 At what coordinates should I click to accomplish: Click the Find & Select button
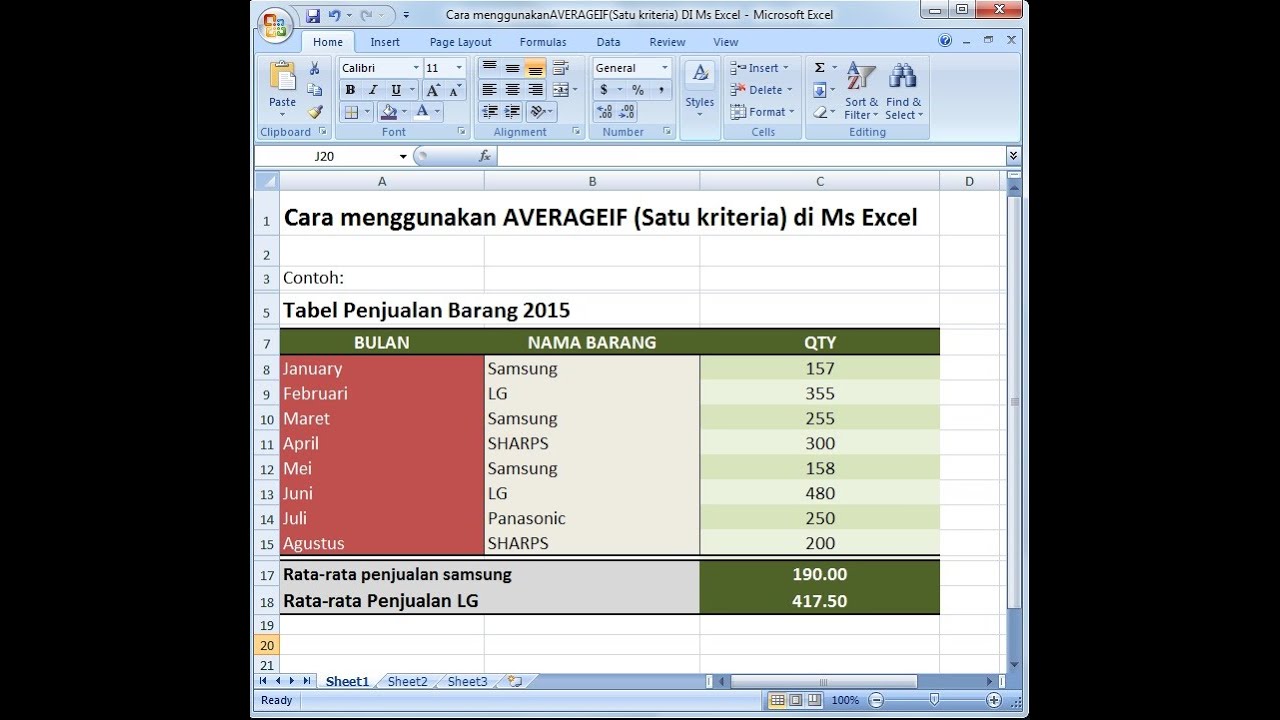click(904, 90)
